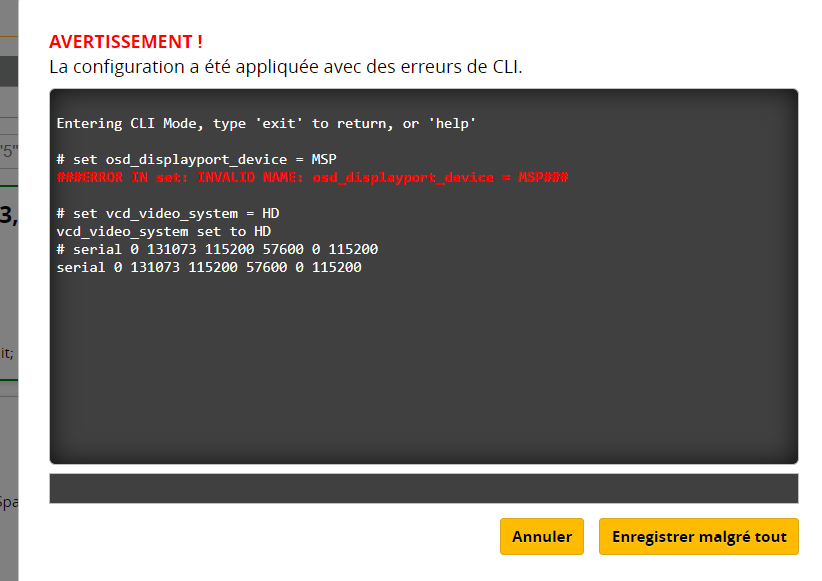Image resolution: width=822 pixels, height=581 pixels.
Task: Select the 'Entering CLI Mode' console line
Action: (x=266, y=123)
